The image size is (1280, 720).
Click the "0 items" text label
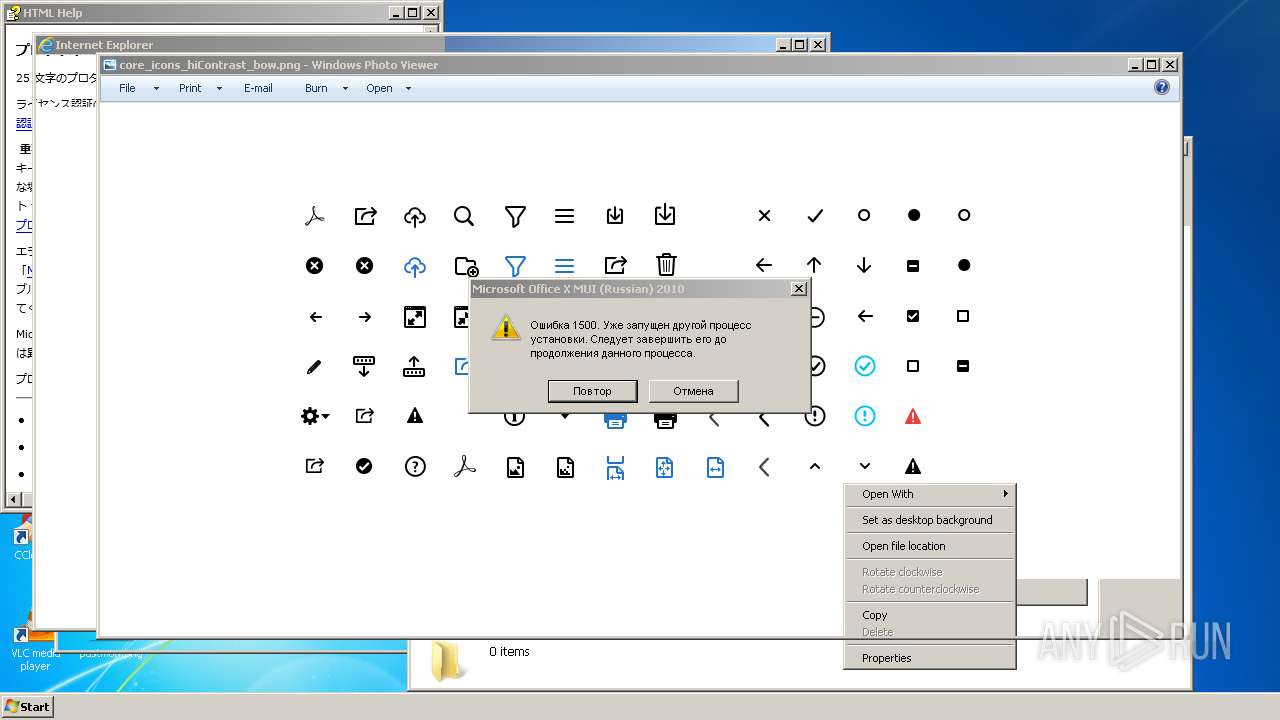[509, 652]
